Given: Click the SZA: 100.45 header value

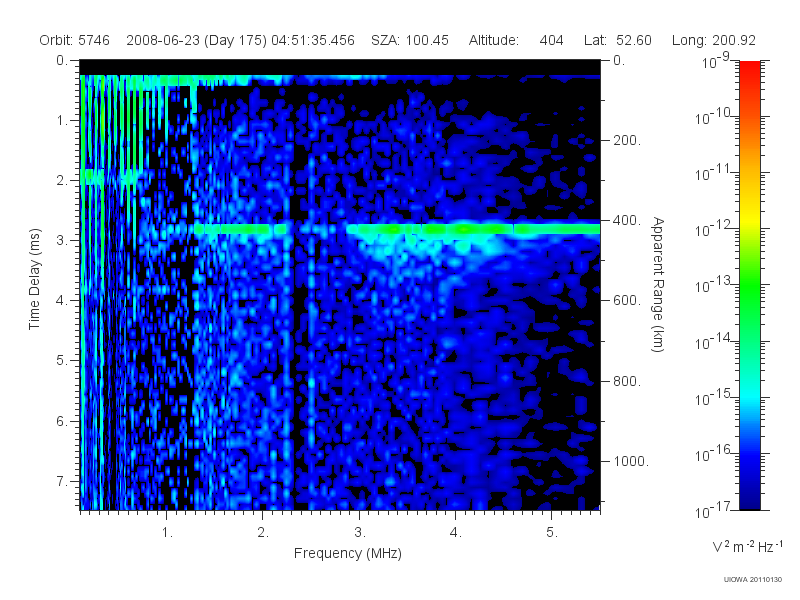Looking at the screenshot, I should click(410, 40).
